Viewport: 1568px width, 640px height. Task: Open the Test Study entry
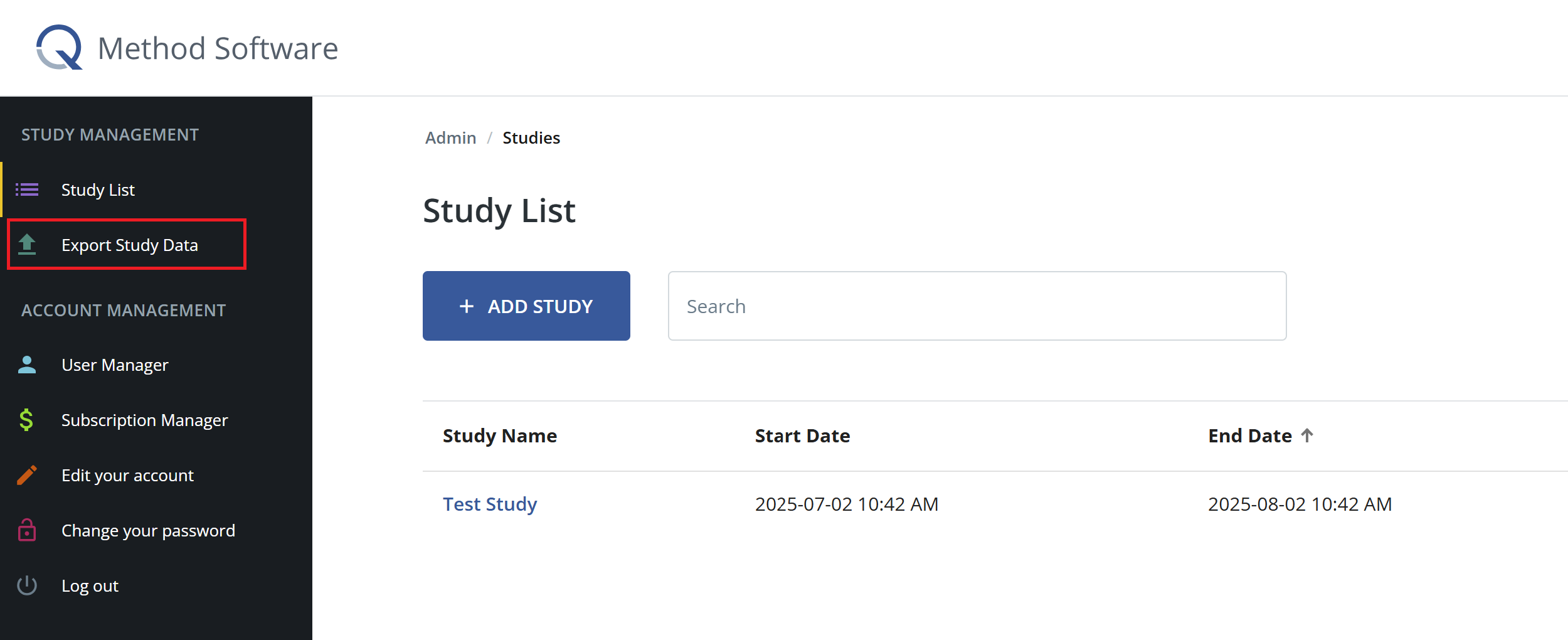[490, 503]
